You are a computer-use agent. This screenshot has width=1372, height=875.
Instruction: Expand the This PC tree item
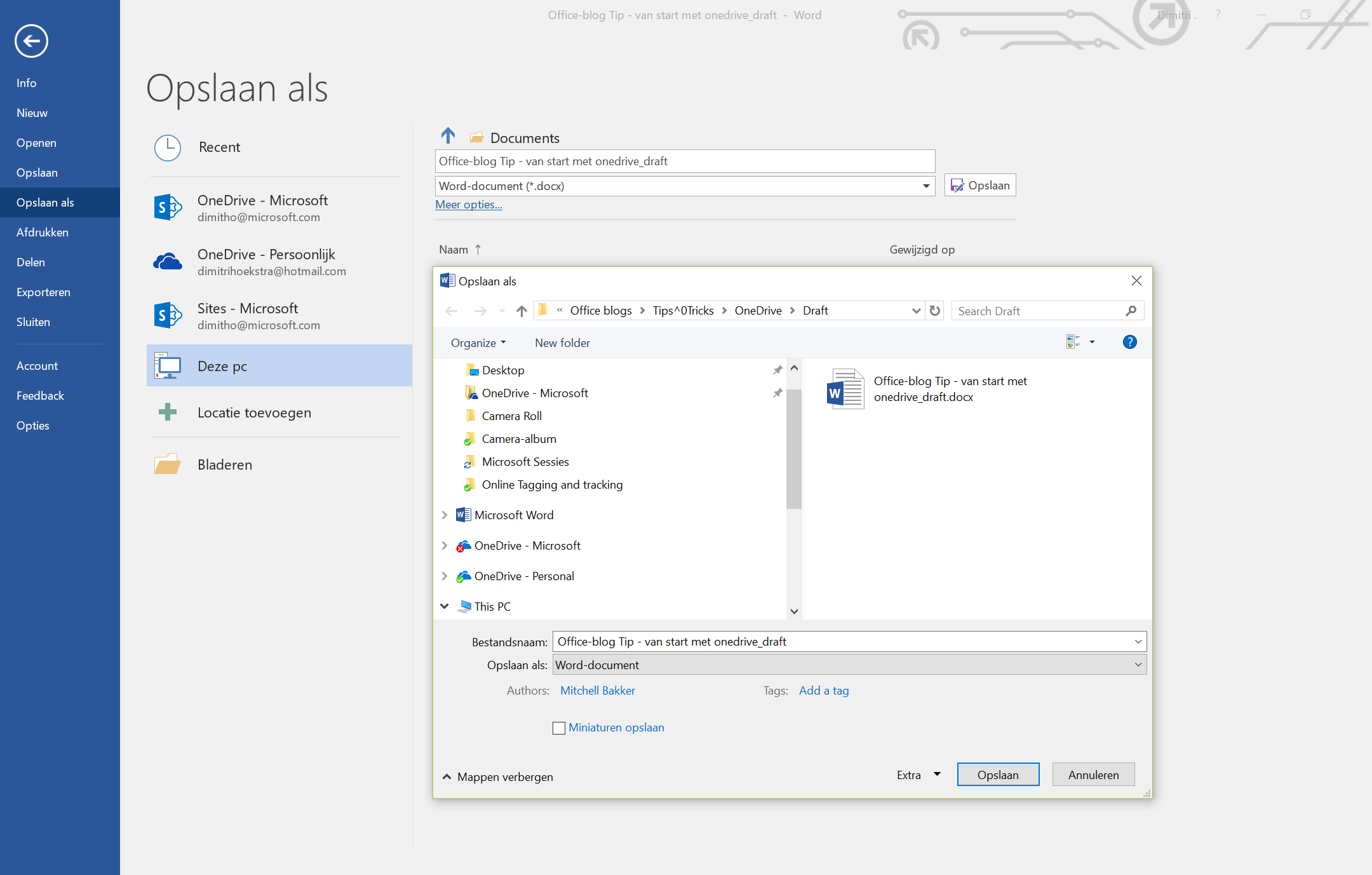[x=446, y=606]
